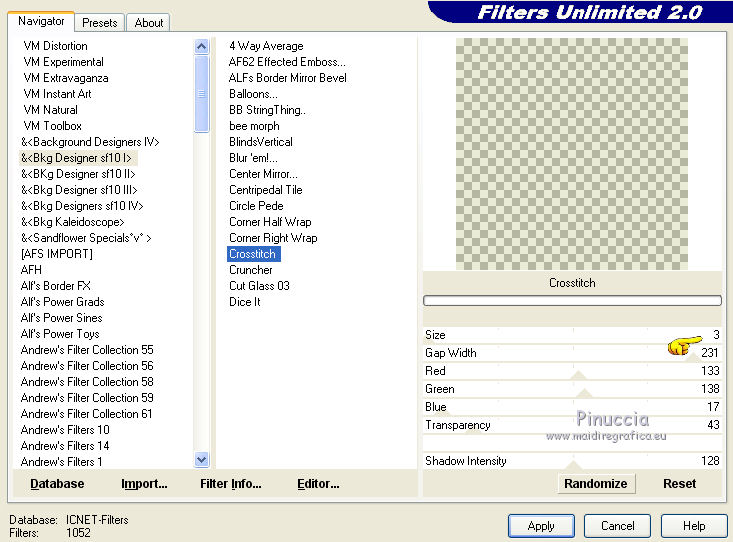Select VM Extravaganza category
Viewport: 733px width, 542px height.
pos(65,78)
